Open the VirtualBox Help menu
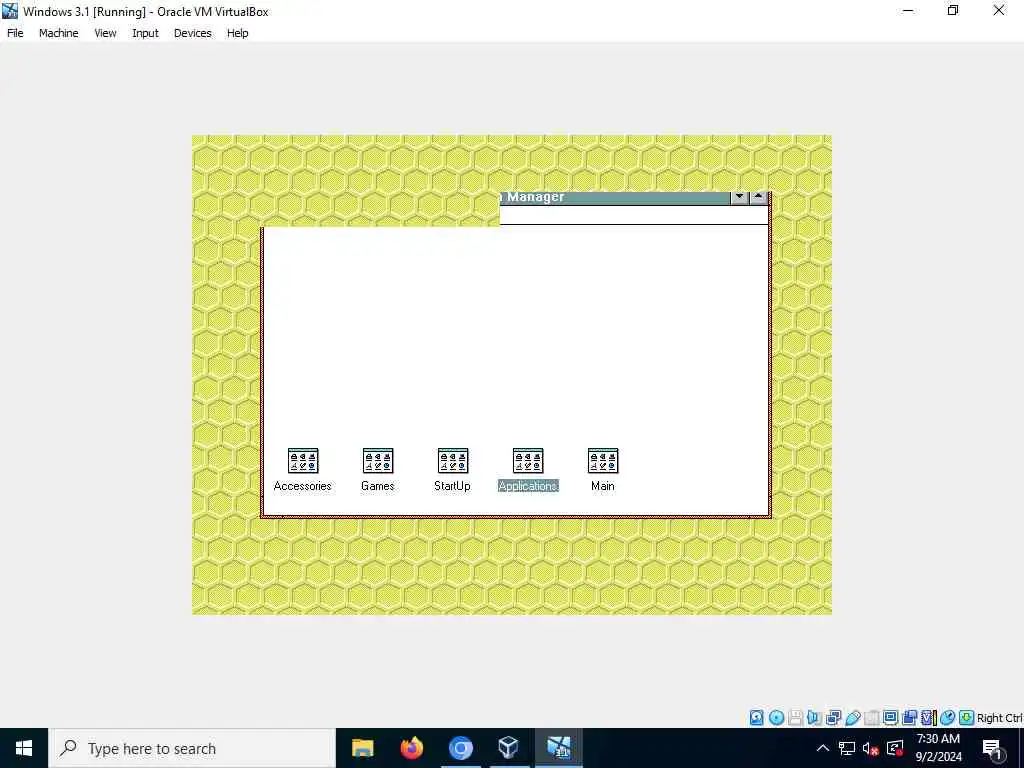The height and width of the screenshot is (768, 1024). pyautogui.click(x=238, y=33)
